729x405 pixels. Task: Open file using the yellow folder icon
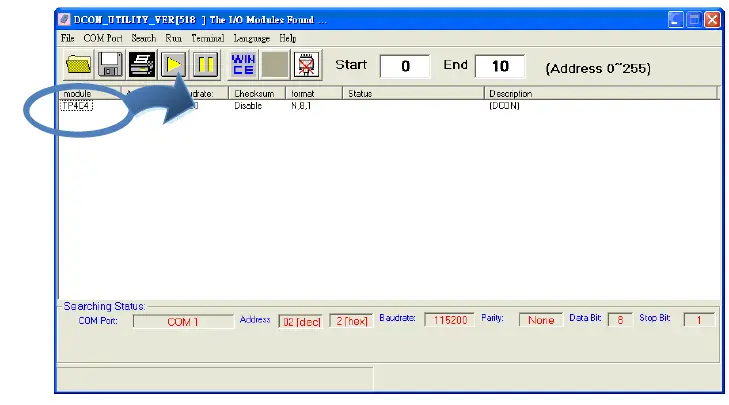coord(79,64)
